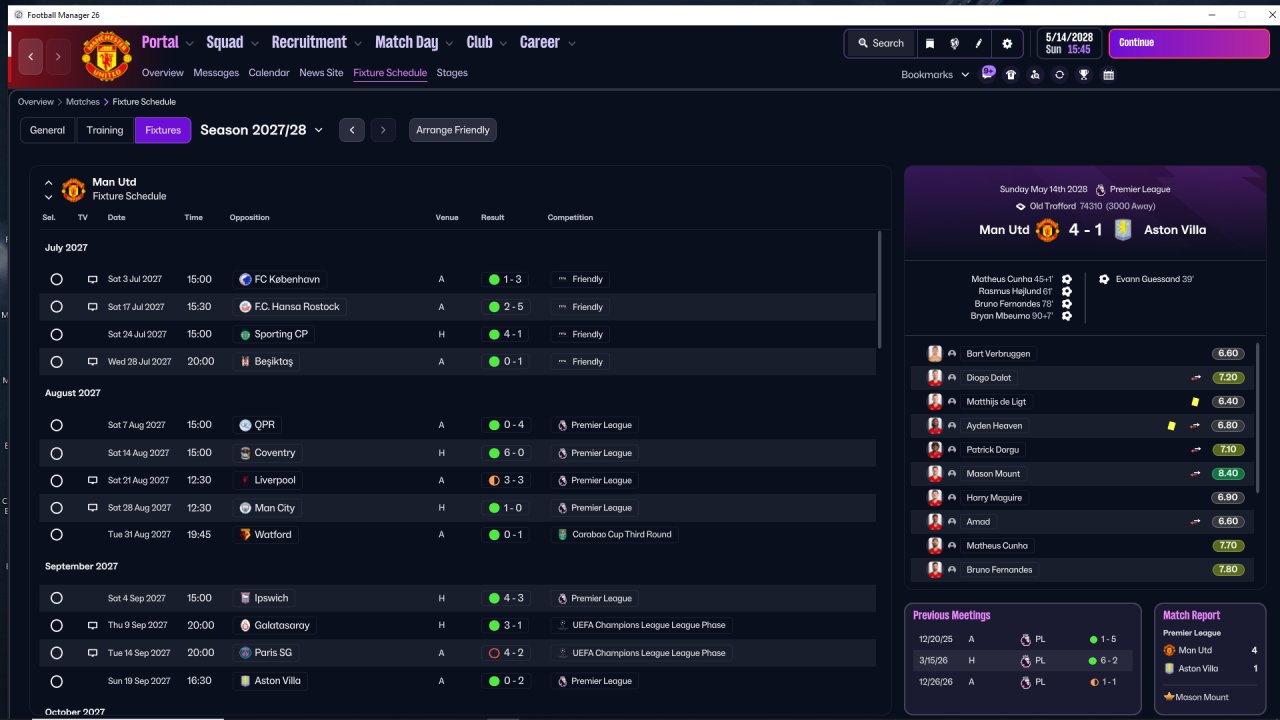
Task: Go to the previous season arrow button
Action: [351, 130]
